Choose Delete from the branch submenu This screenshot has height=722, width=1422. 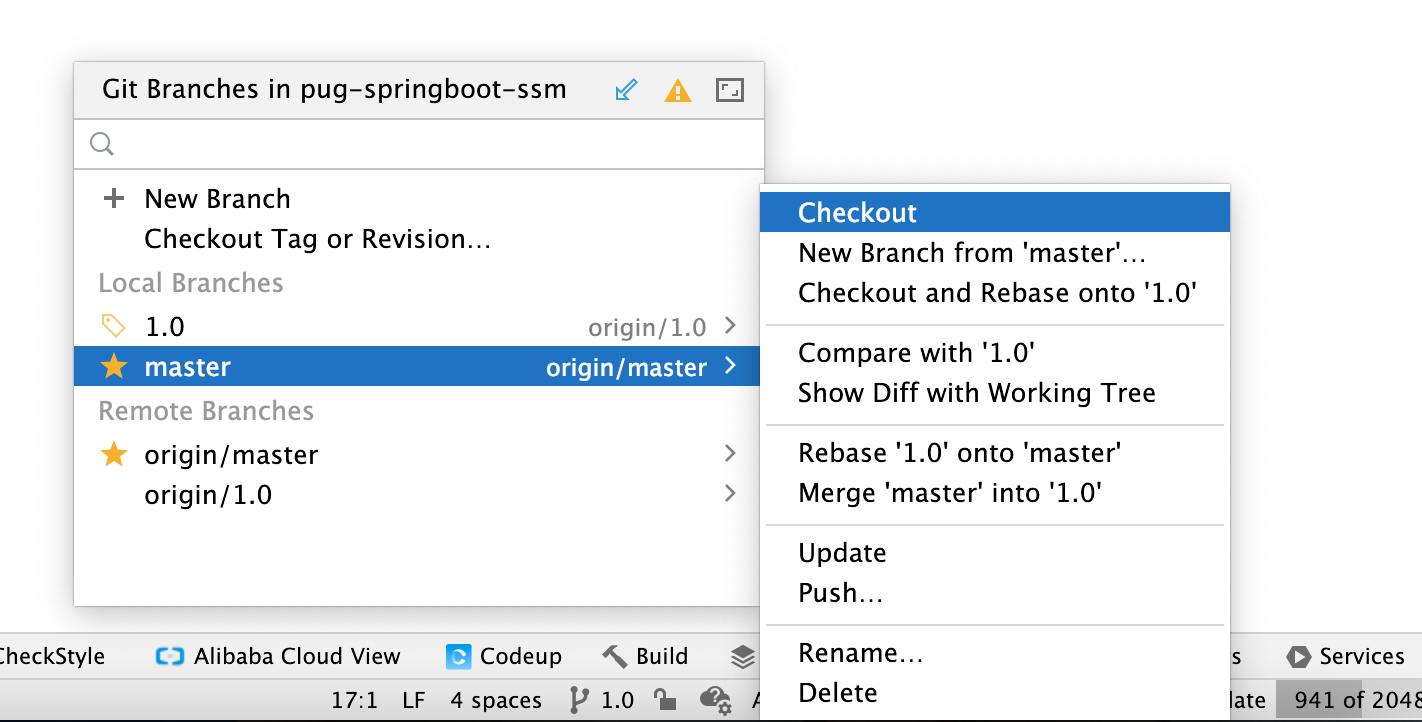(995, 692)
